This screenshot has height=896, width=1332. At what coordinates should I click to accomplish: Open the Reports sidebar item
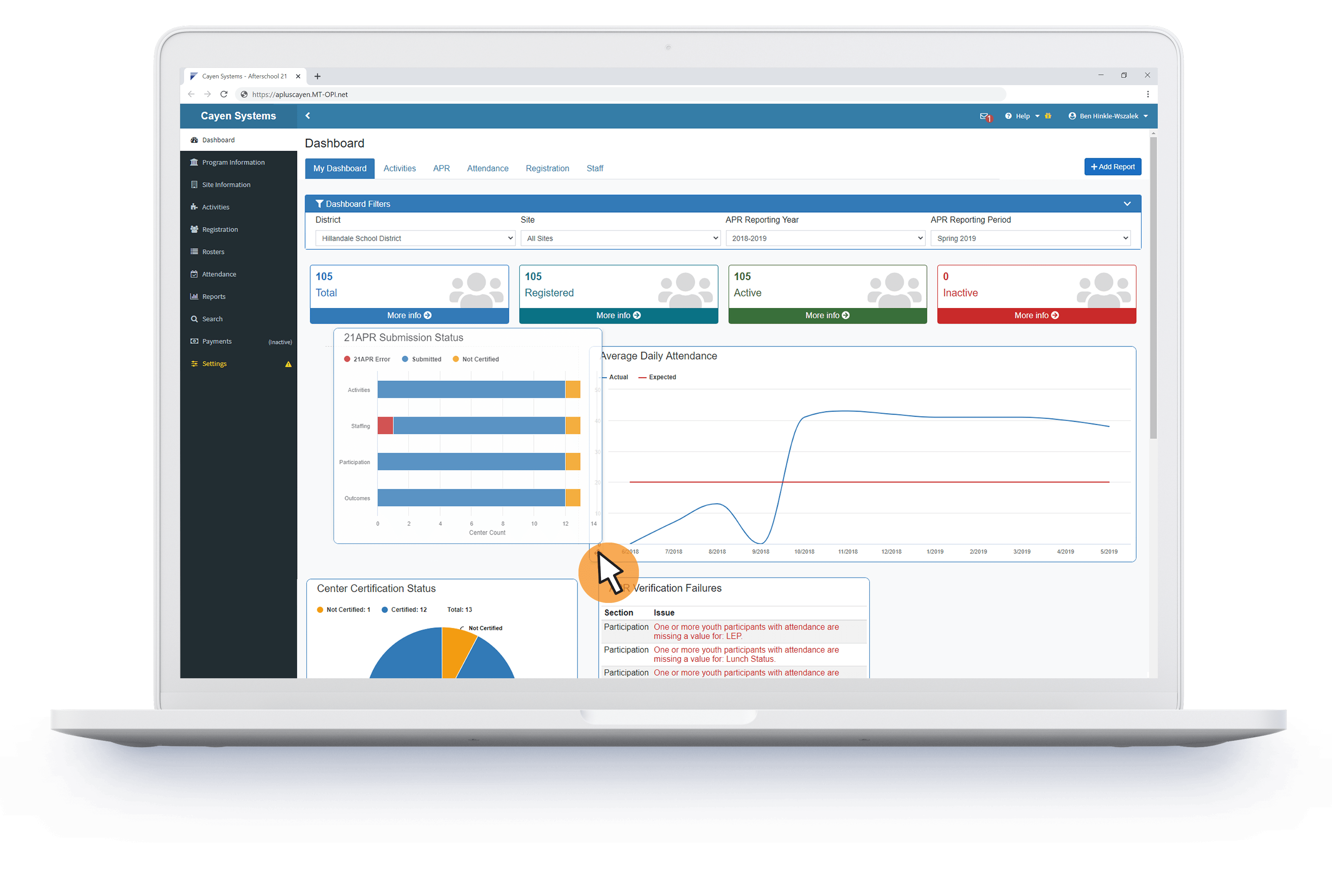point(213,297)
